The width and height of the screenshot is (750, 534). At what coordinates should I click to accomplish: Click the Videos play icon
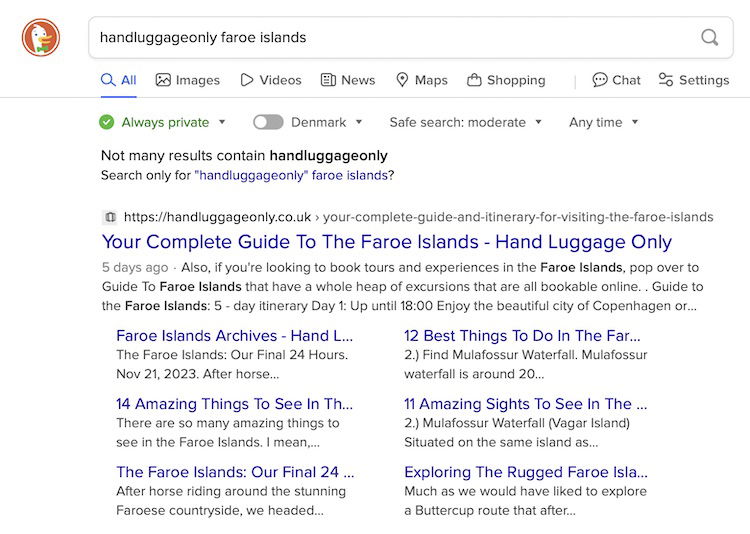point(247,80)
